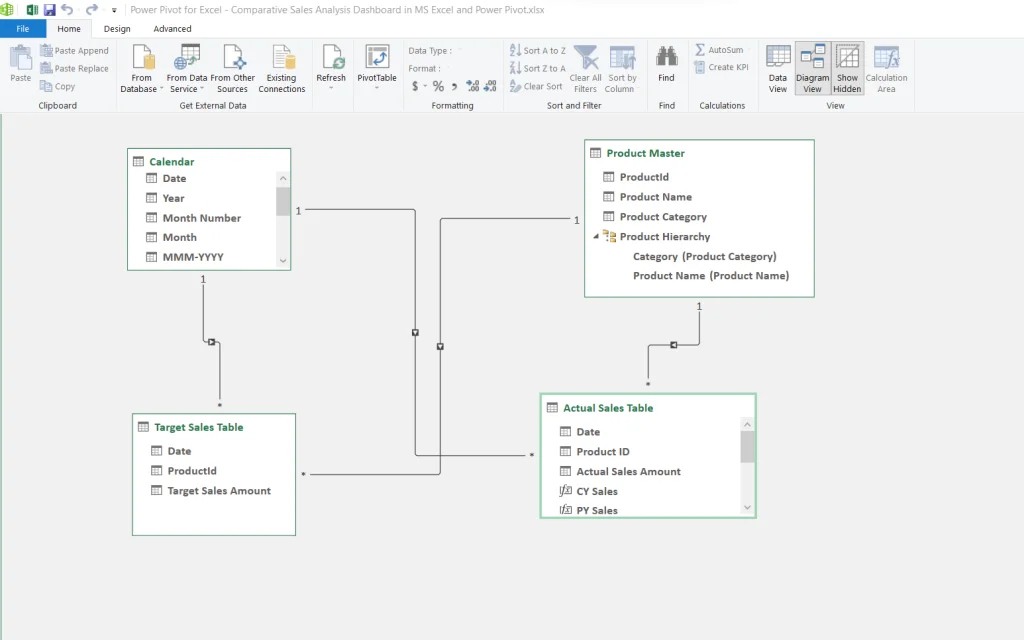Viewport: 1024px width, 640px height.
Task: Select Target Sales Amount field
Action: (219, 490)
